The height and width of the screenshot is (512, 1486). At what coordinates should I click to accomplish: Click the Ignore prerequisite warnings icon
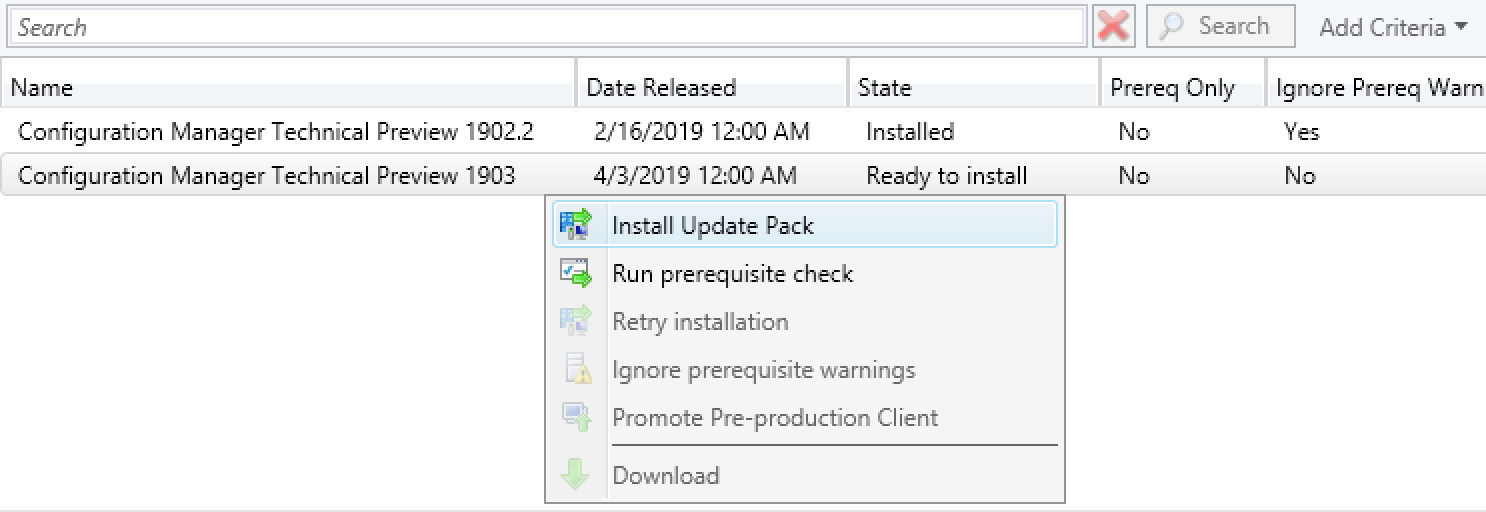[576, 369]
